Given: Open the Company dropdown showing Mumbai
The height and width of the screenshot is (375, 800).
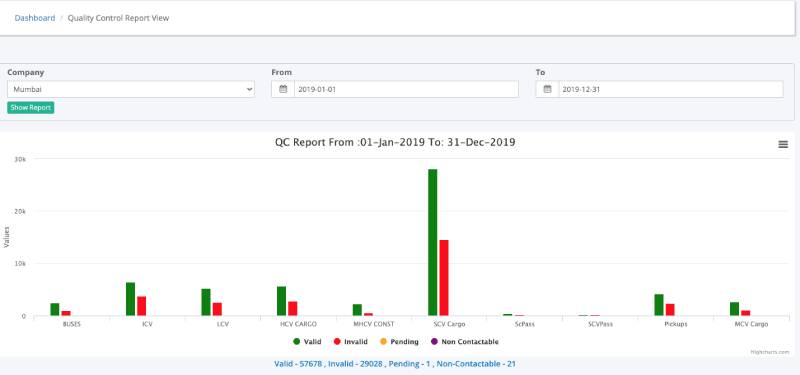Looking at the screenshot, I should [x=131, y=89].
